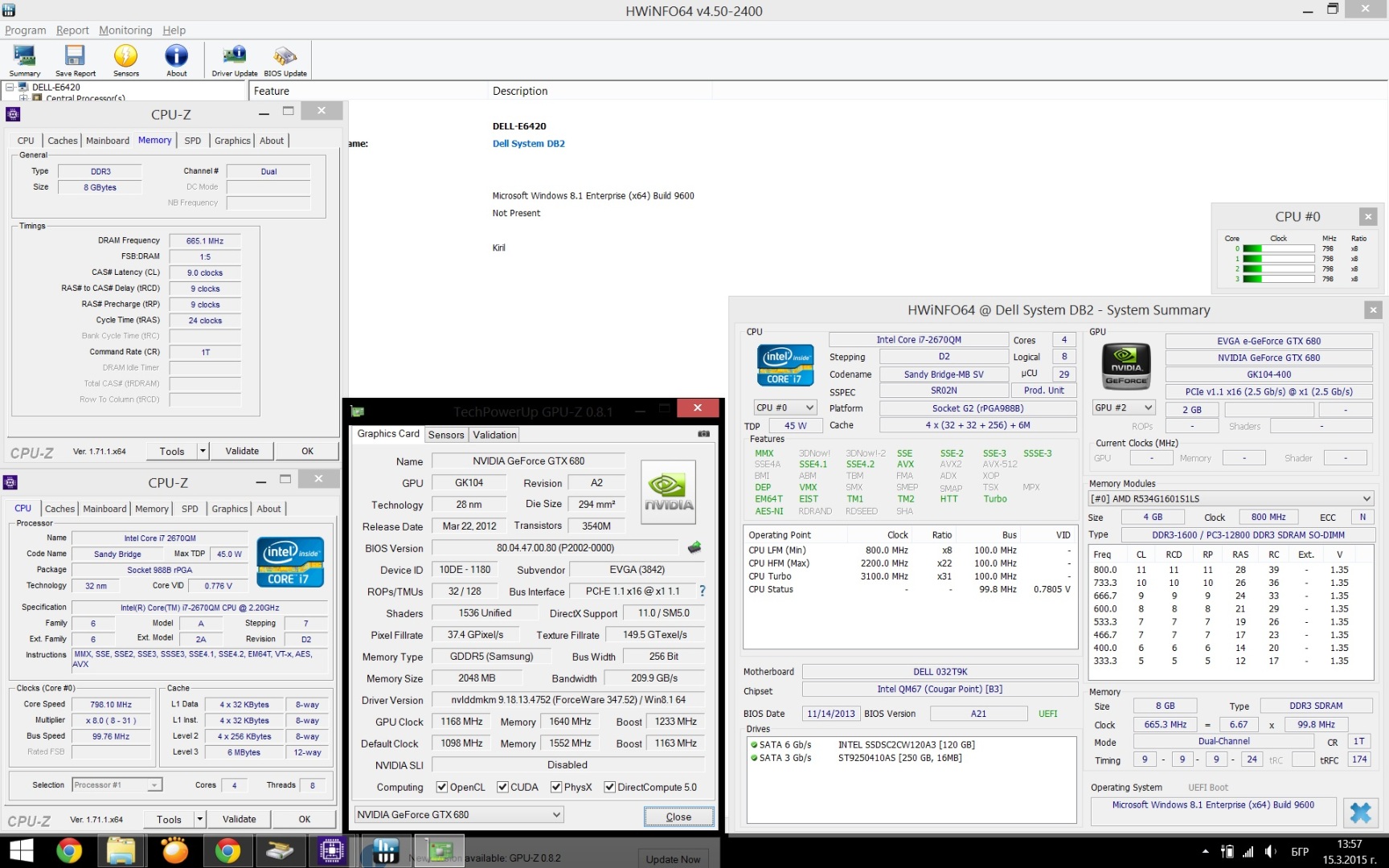This screenshot has height=868, width=1389.
Task: Show hidden tray icons arrow
Action: tap(1205, 851)
